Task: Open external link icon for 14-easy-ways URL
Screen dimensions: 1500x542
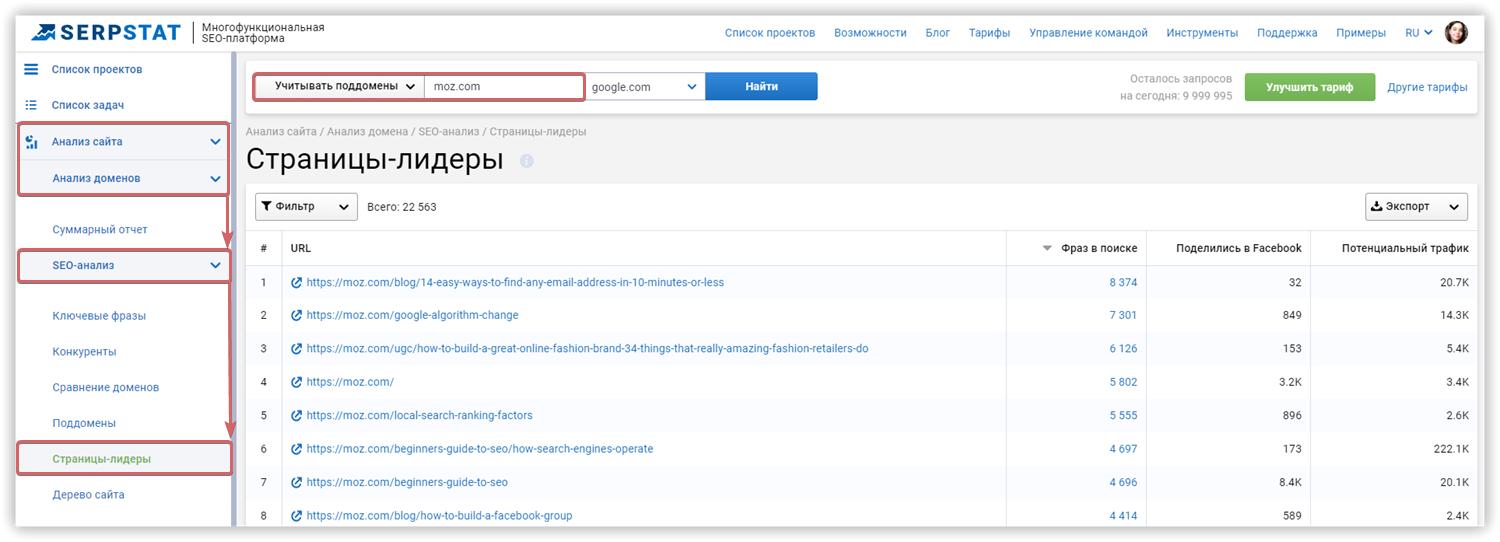Action: (x=296, y=283)
